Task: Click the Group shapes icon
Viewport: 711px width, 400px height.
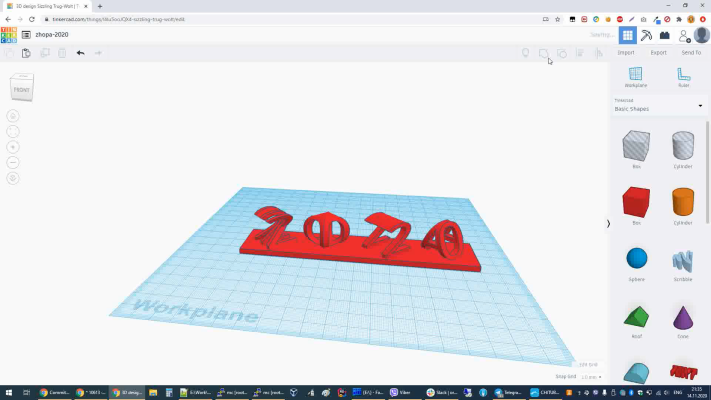Action: (x=543, y=54)
